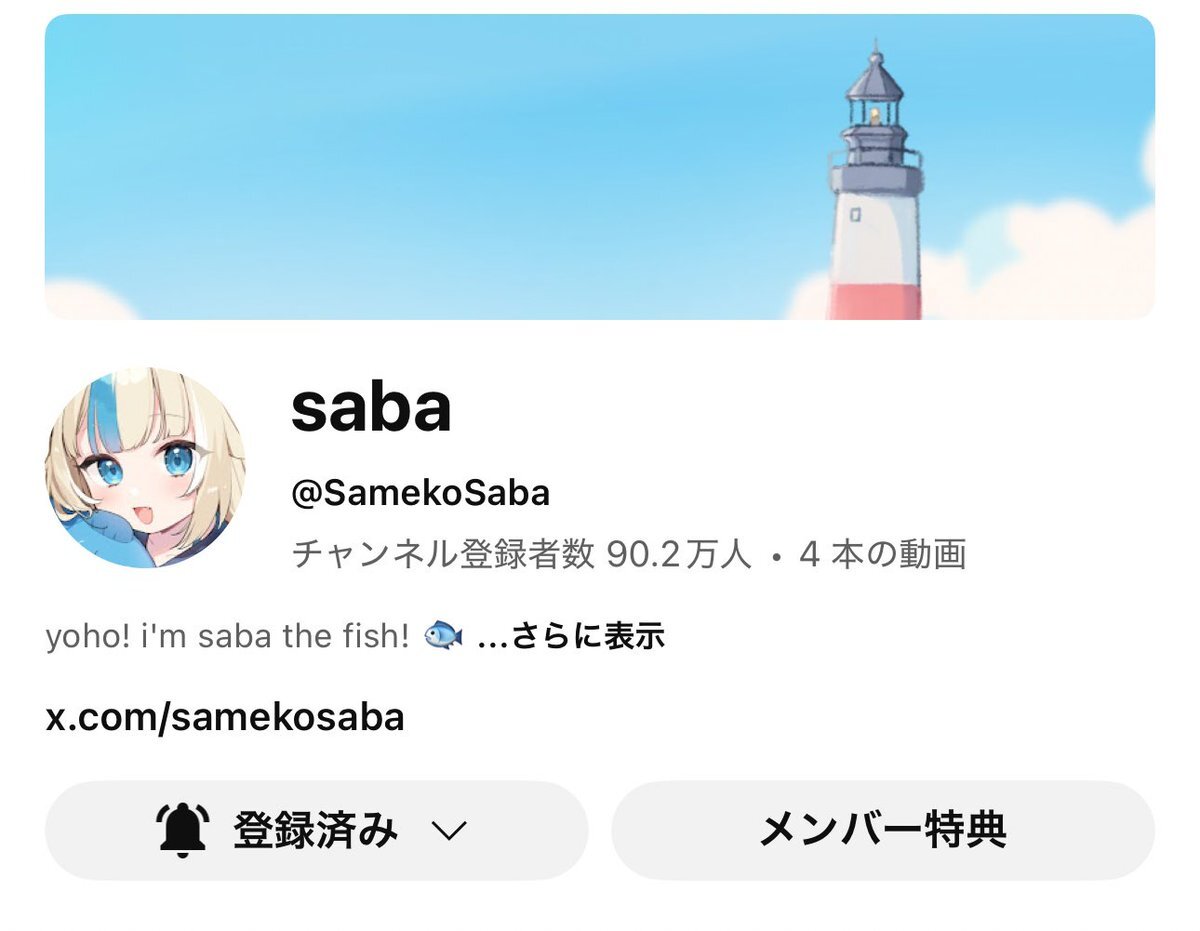
Task: Open the x.com/samekosaba link
Action: 225,717
